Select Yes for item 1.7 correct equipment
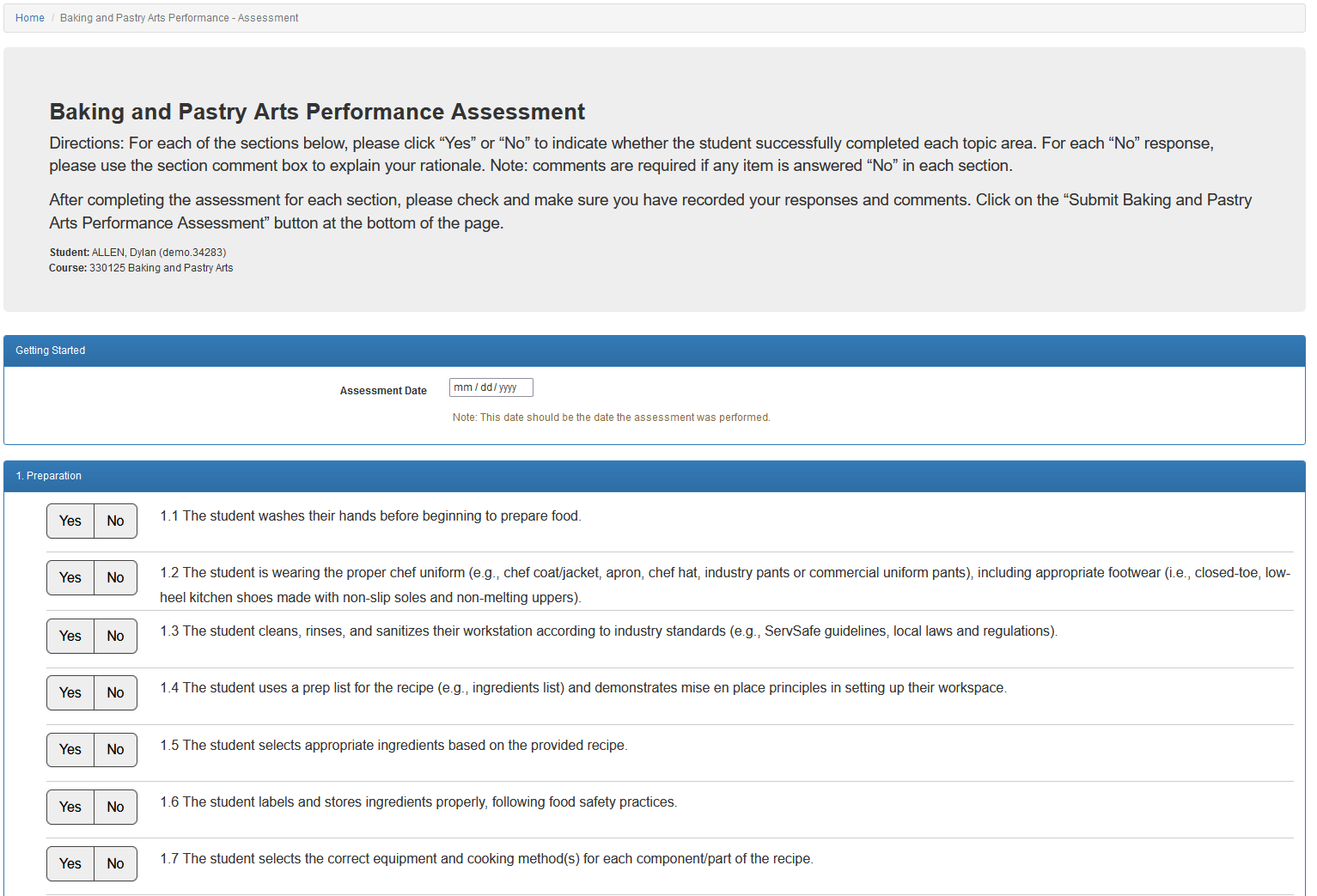Viewport: 1317px width, 896px height. (x=70, y=863)
